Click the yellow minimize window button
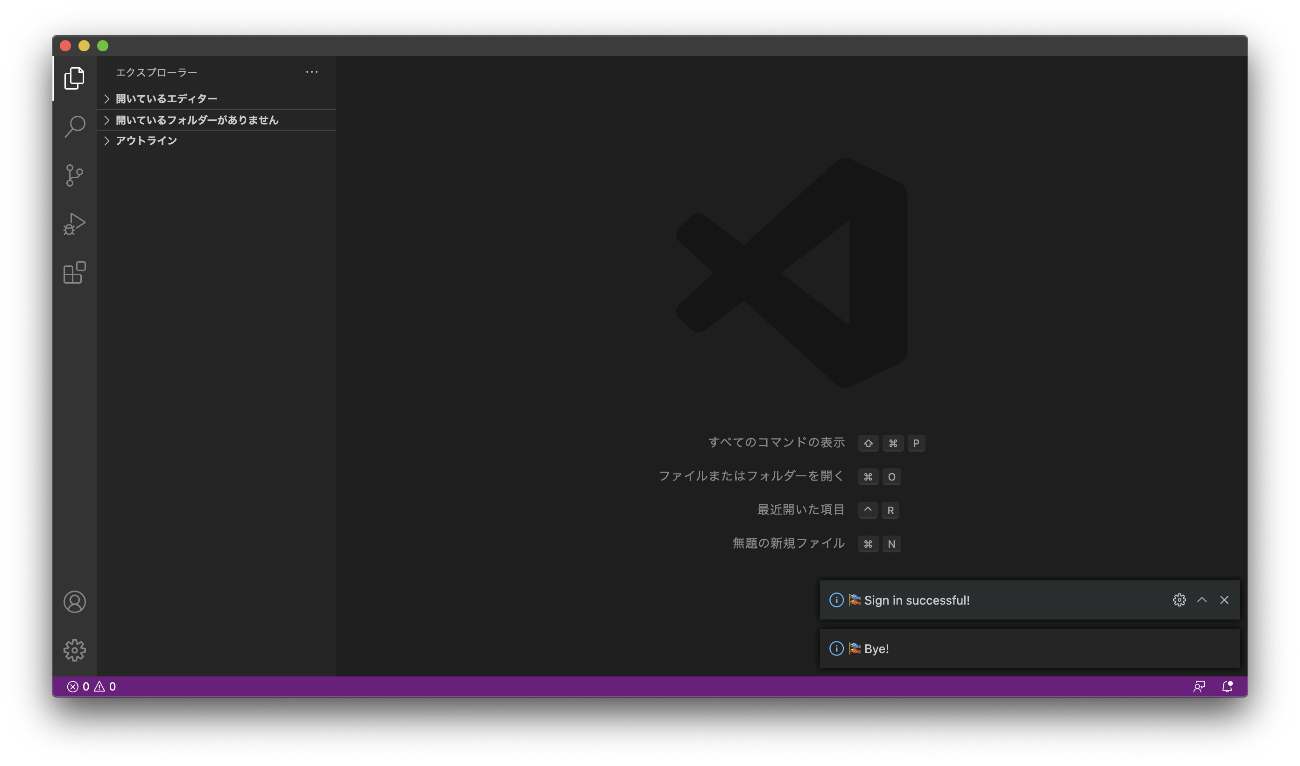 coord(84,46)
